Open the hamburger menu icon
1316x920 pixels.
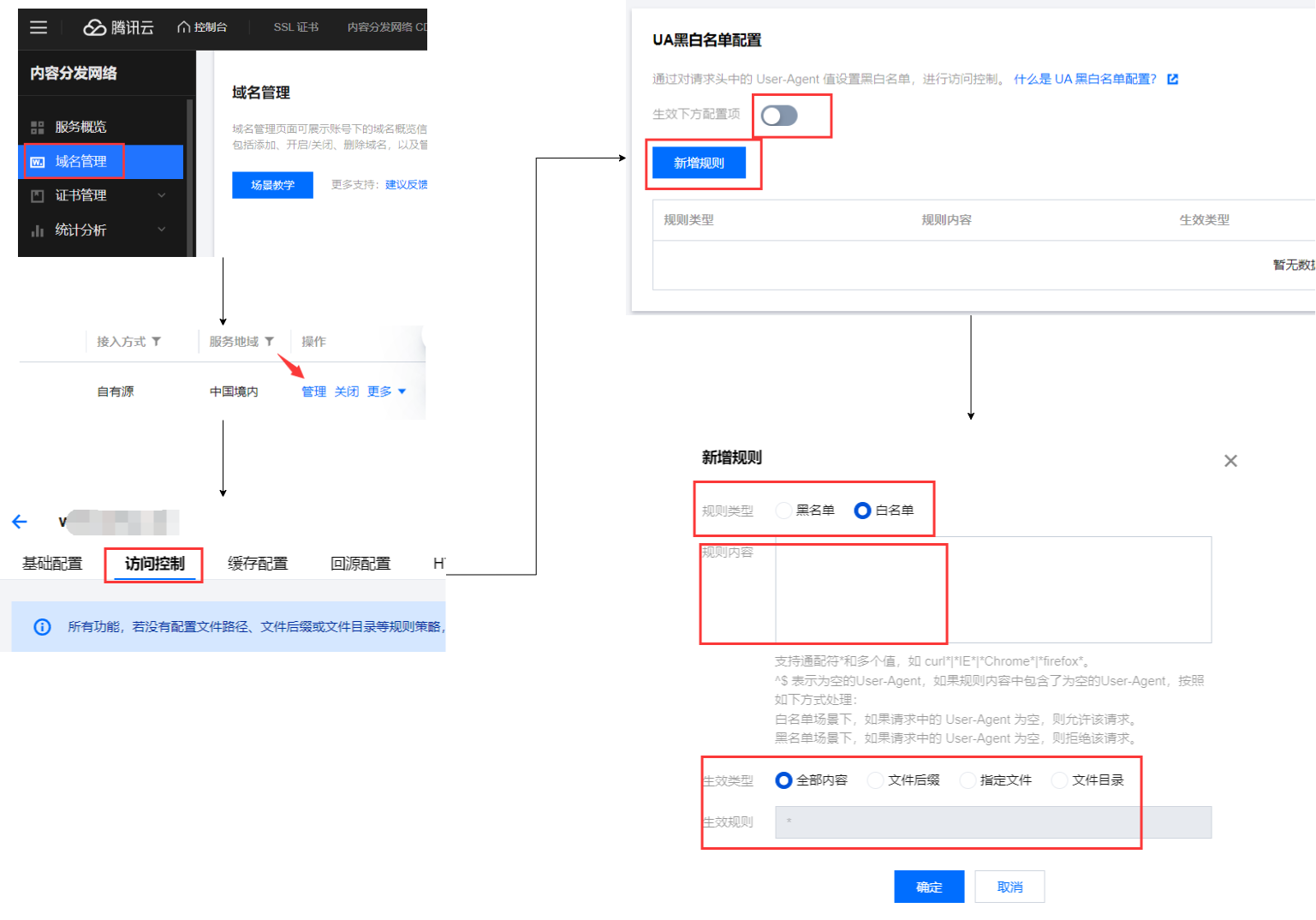39,27
